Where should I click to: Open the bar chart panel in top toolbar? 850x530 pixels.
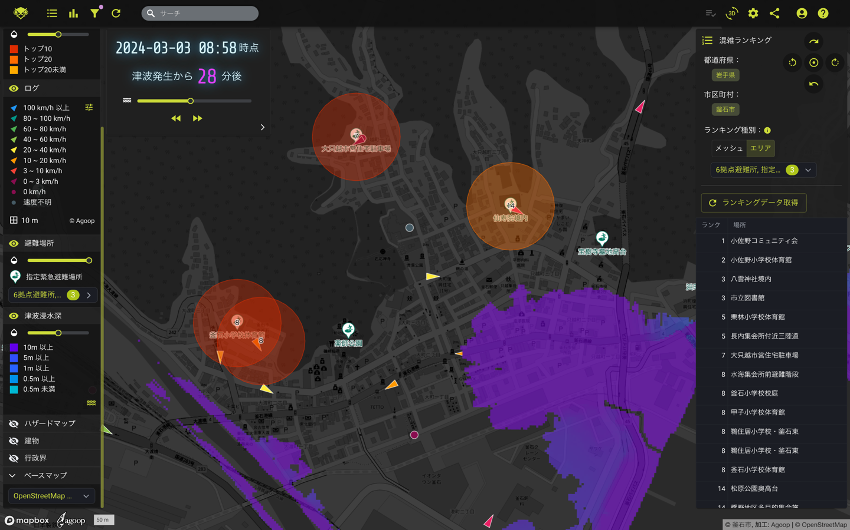coord(73,13)
